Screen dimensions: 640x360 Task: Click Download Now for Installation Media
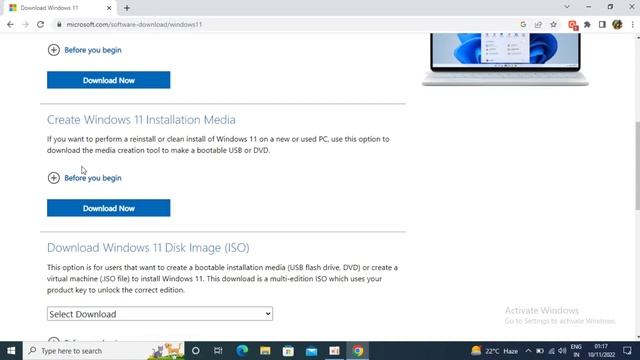tap(109, 208)
